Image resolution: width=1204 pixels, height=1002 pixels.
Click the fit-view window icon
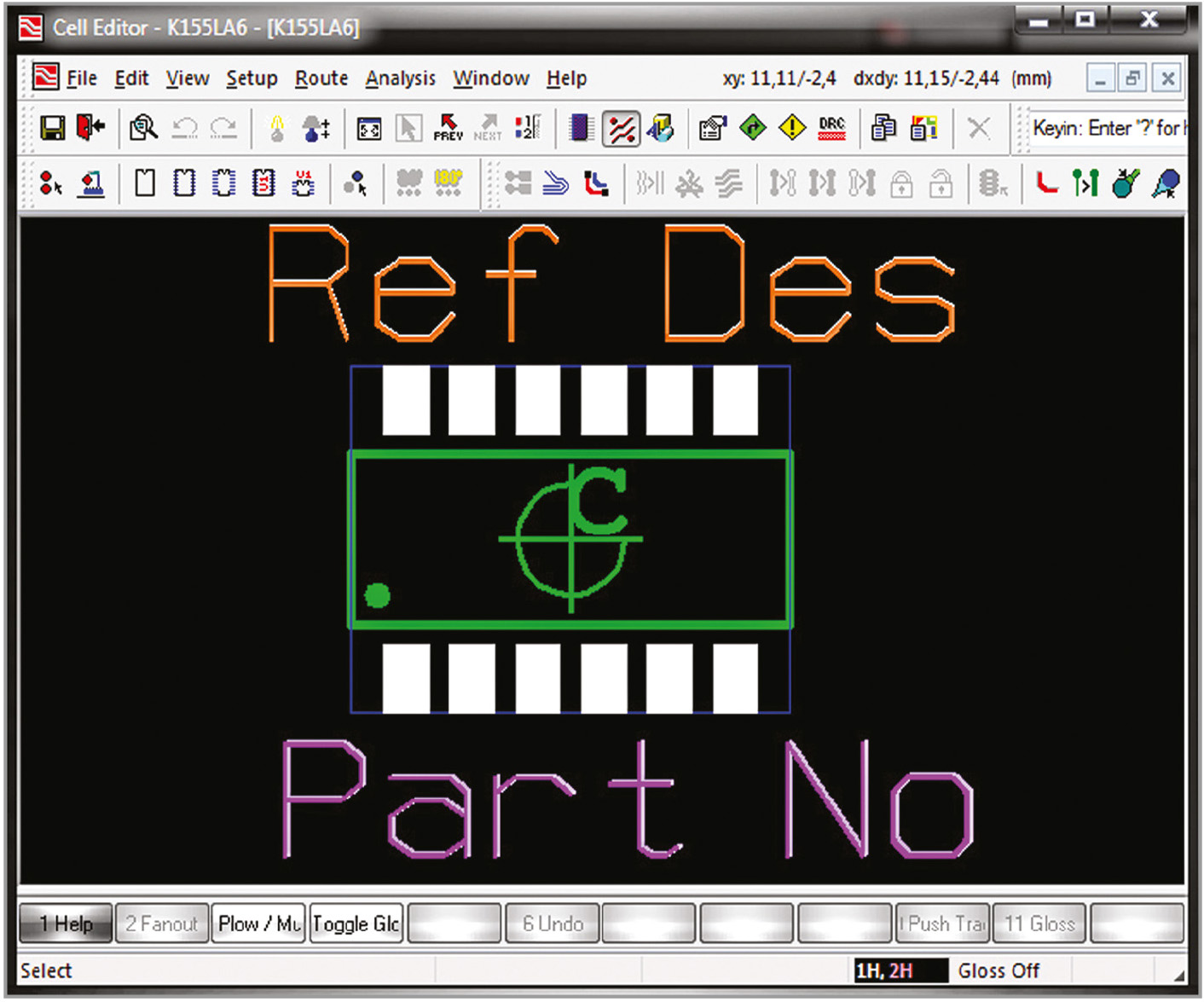[369, 129]
